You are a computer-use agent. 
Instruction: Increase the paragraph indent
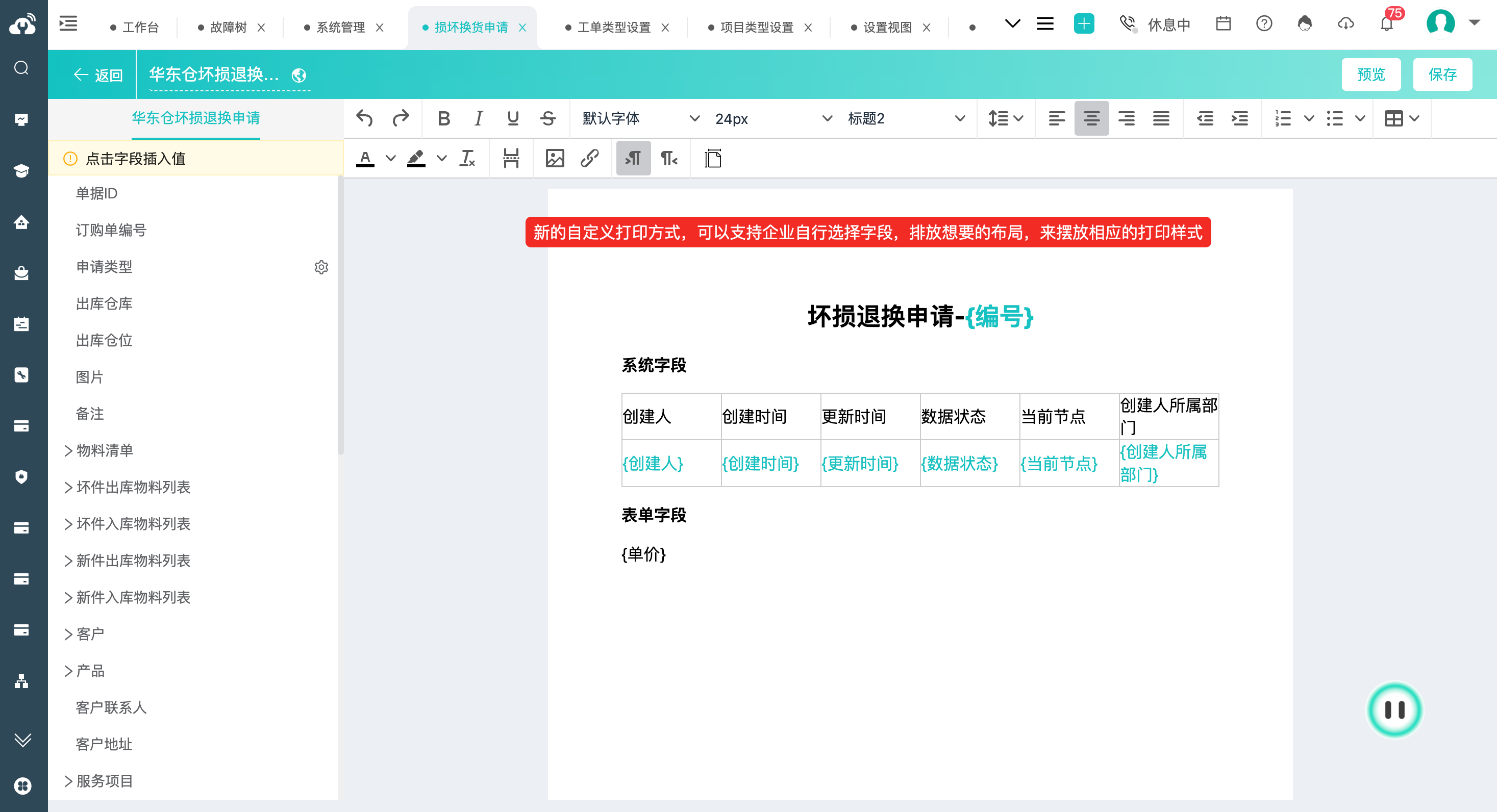1239,118
